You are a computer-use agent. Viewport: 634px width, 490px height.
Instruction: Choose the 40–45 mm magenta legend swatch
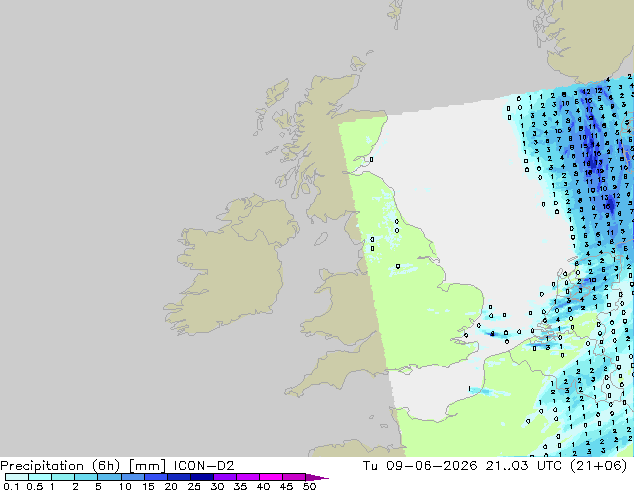(x=271, y=477)
